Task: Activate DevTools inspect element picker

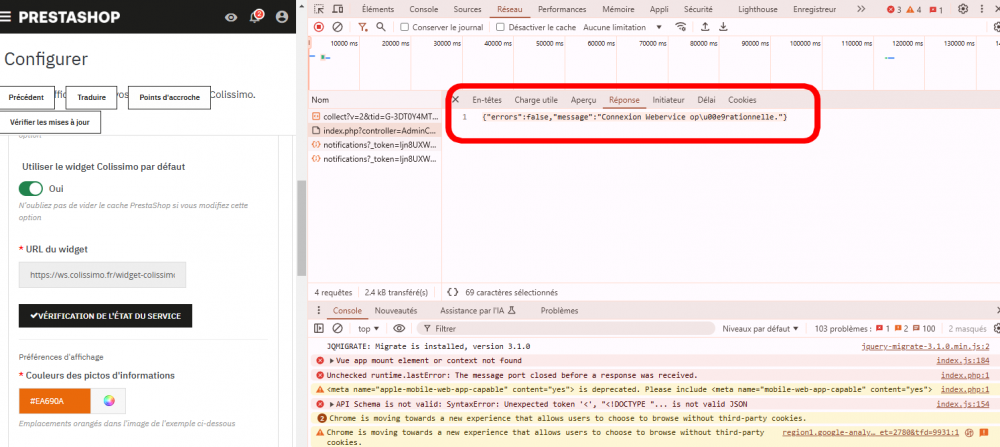Action: pyautogui.click(x=319, y=9)
